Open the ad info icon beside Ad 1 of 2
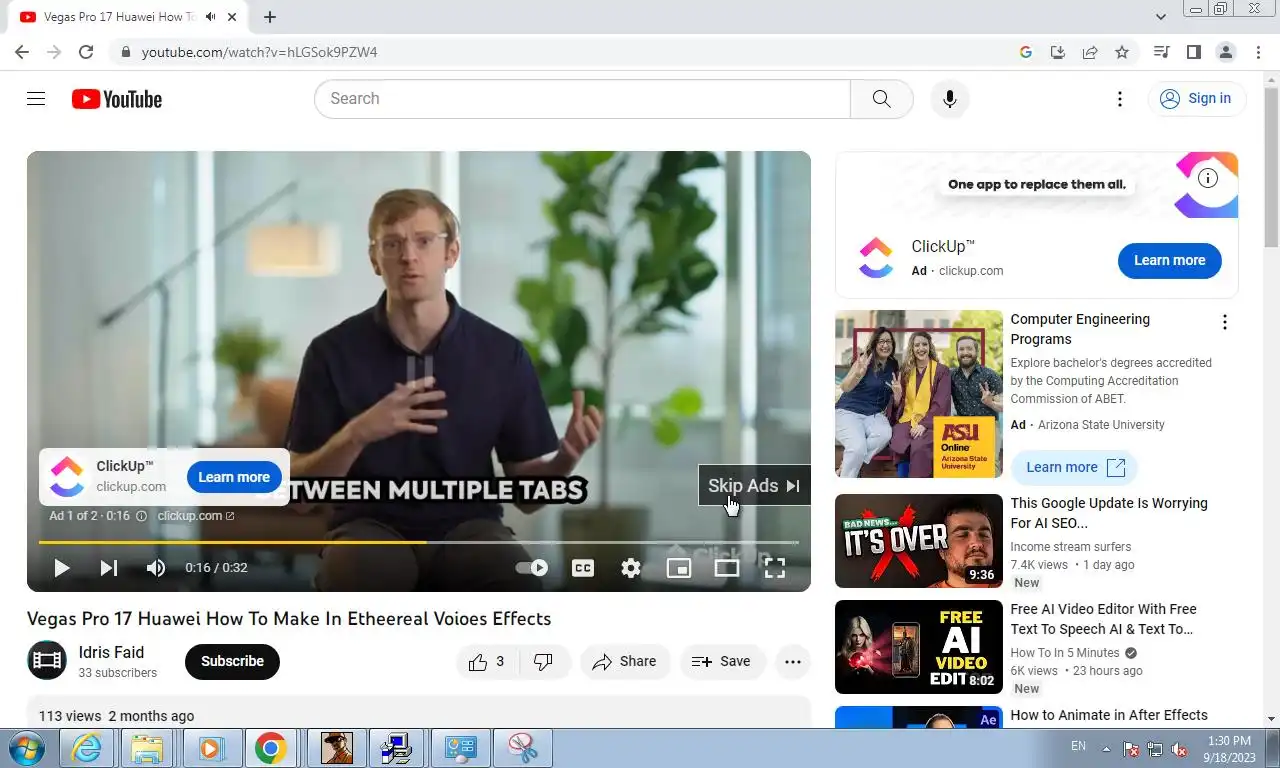 point(141,516)
